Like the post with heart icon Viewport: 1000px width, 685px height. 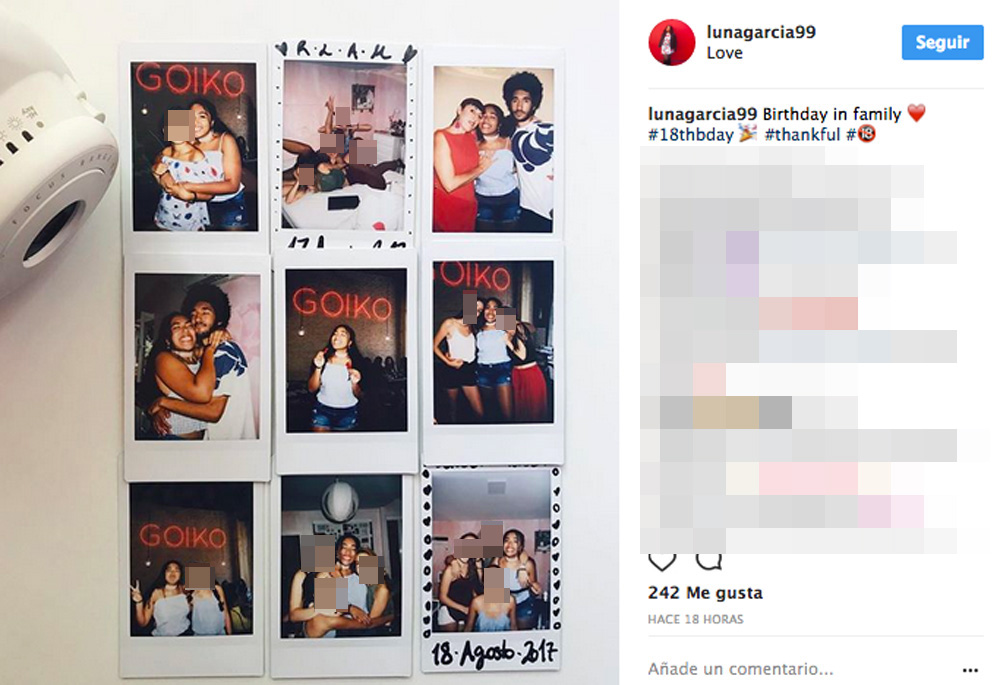(662, 562)
